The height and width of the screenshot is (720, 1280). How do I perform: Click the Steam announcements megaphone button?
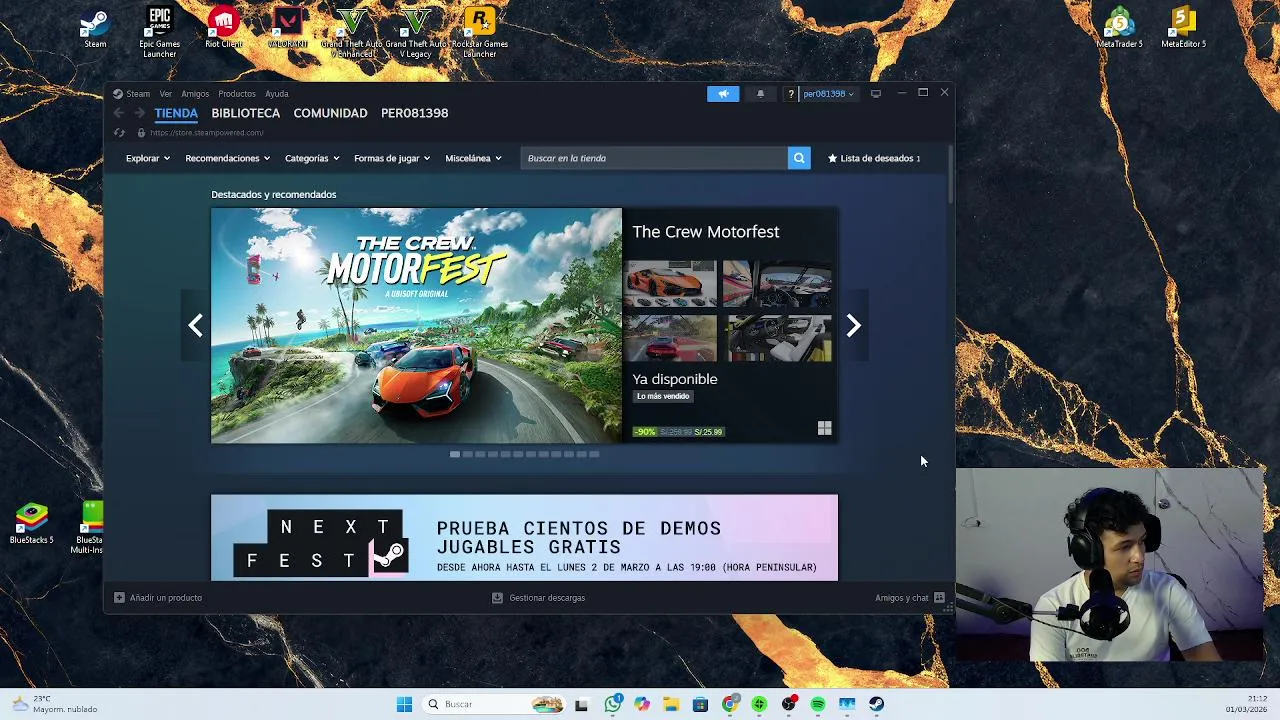pos(723,94)
